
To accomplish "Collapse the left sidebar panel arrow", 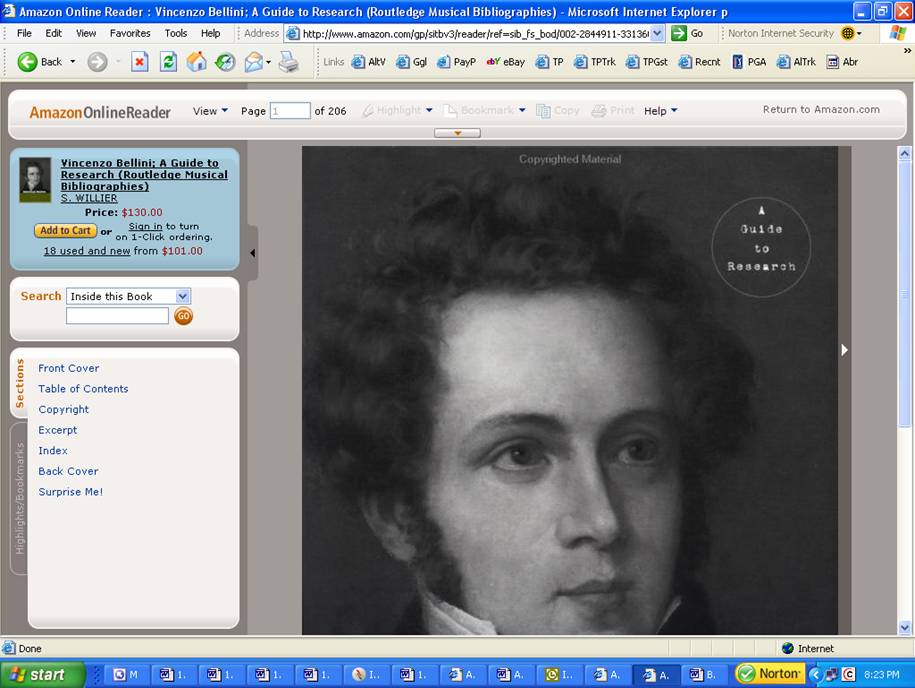I will coord(252,253).
